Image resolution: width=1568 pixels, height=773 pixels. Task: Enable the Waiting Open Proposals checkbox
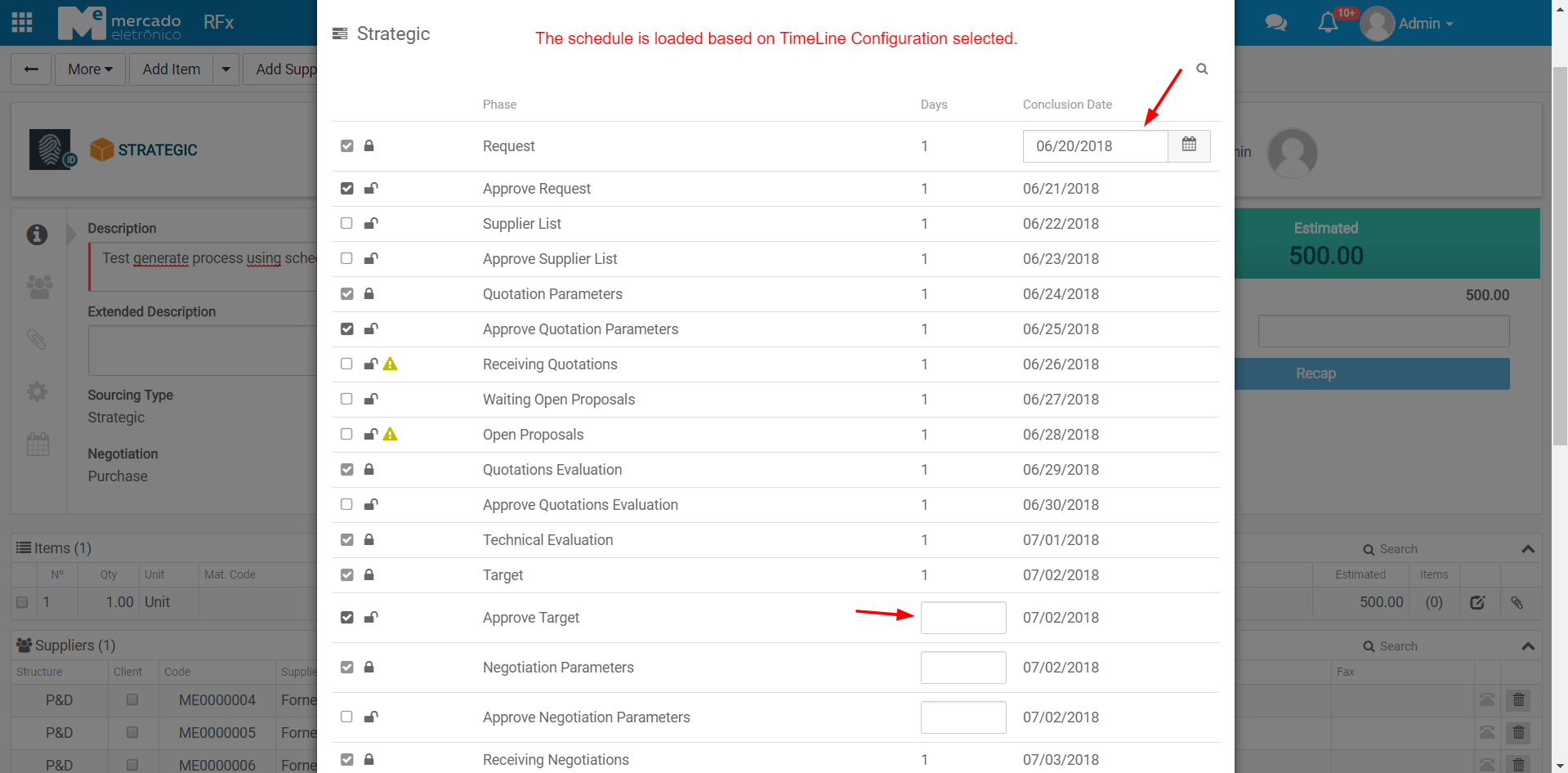(346, 399)
